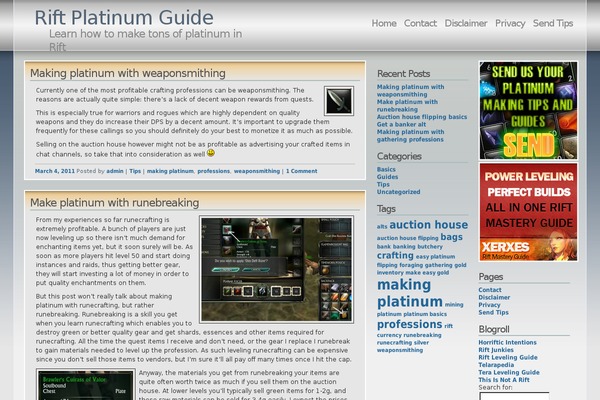The image size is (600, 400).
Task: Select the Guides category
Action: [387, 177]
